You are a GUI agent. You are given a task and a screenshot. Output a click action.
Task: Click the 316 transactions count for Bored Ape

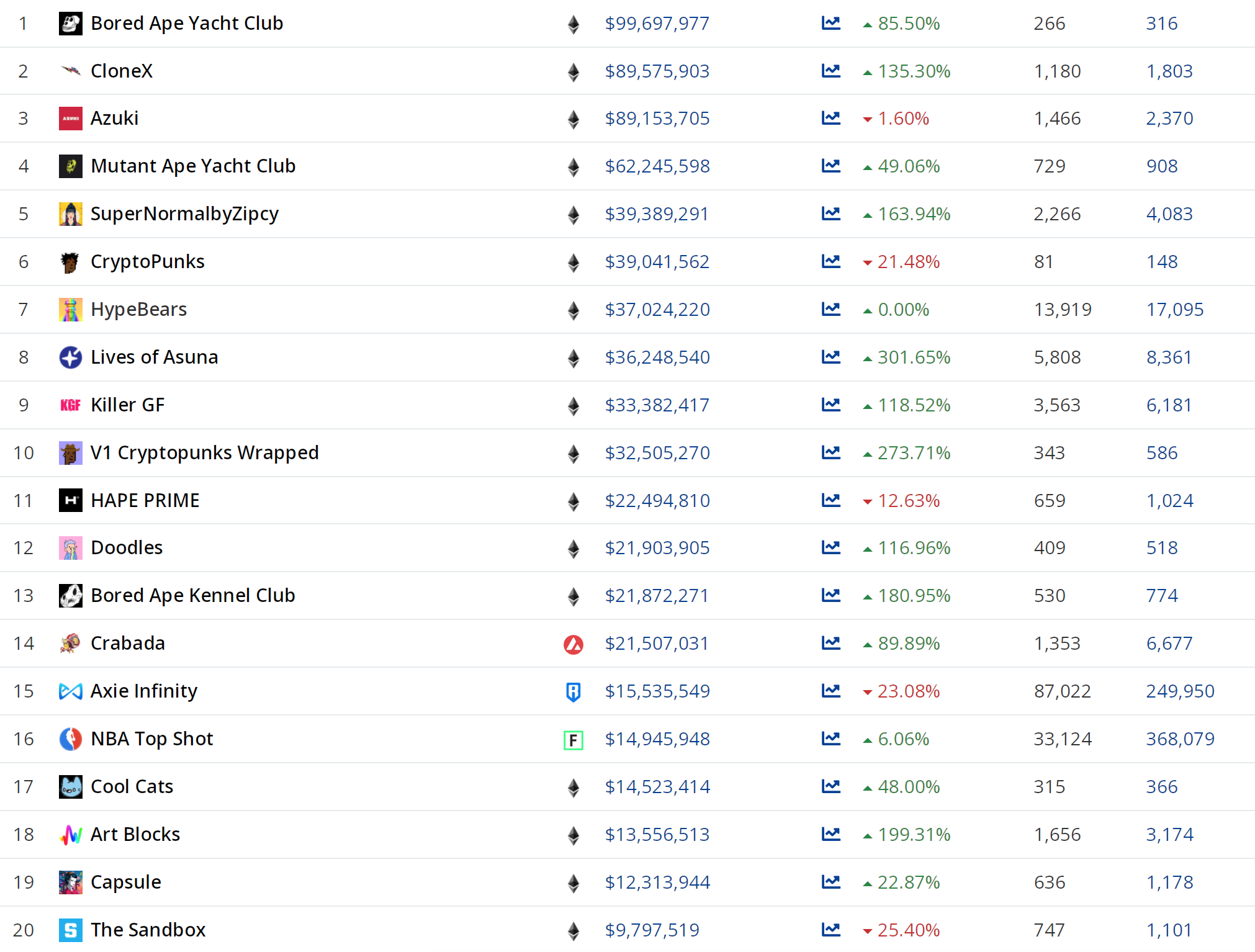1161,24
